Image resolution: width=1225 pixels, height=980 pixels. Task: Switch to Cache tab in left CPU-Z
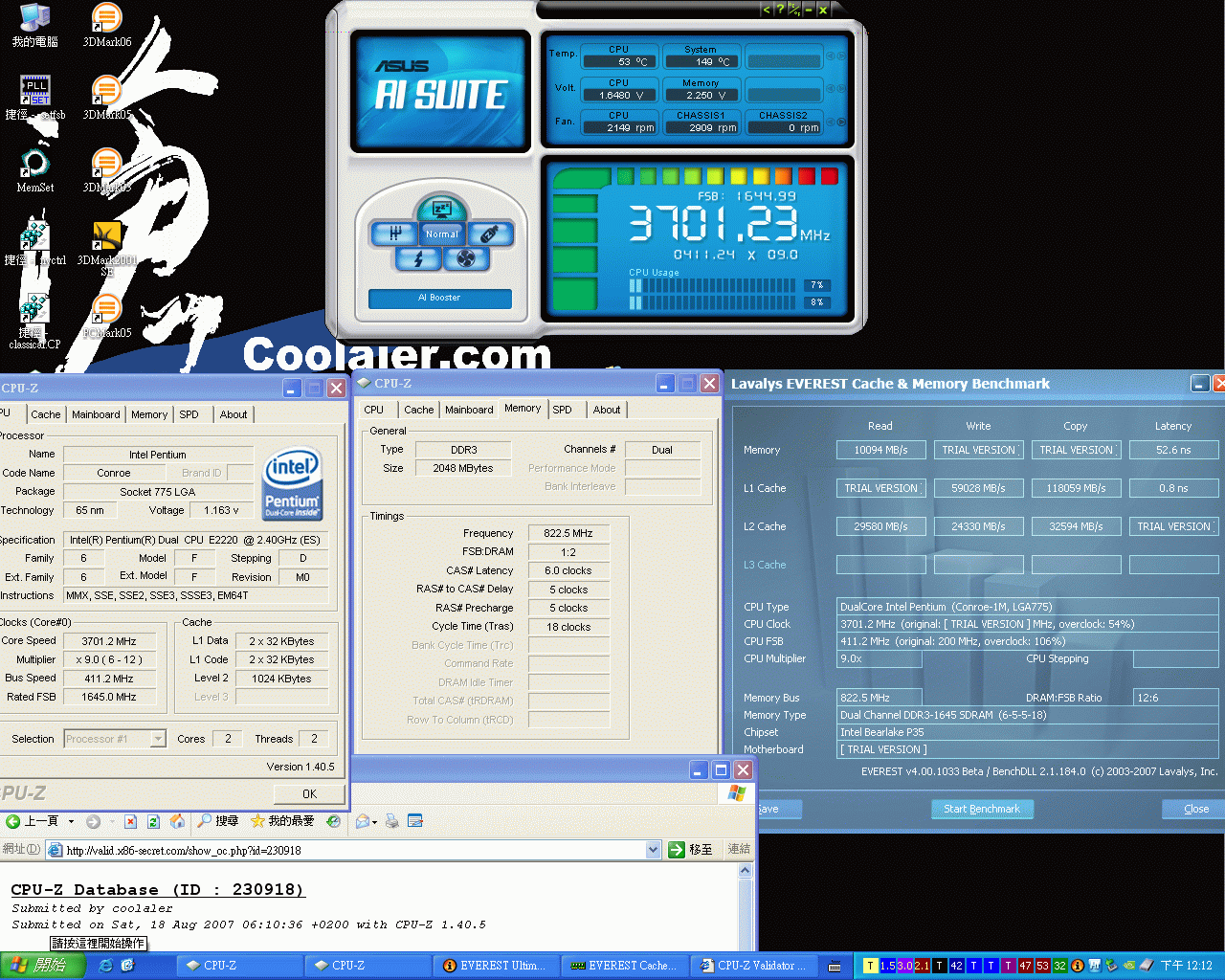pos(45,414)
